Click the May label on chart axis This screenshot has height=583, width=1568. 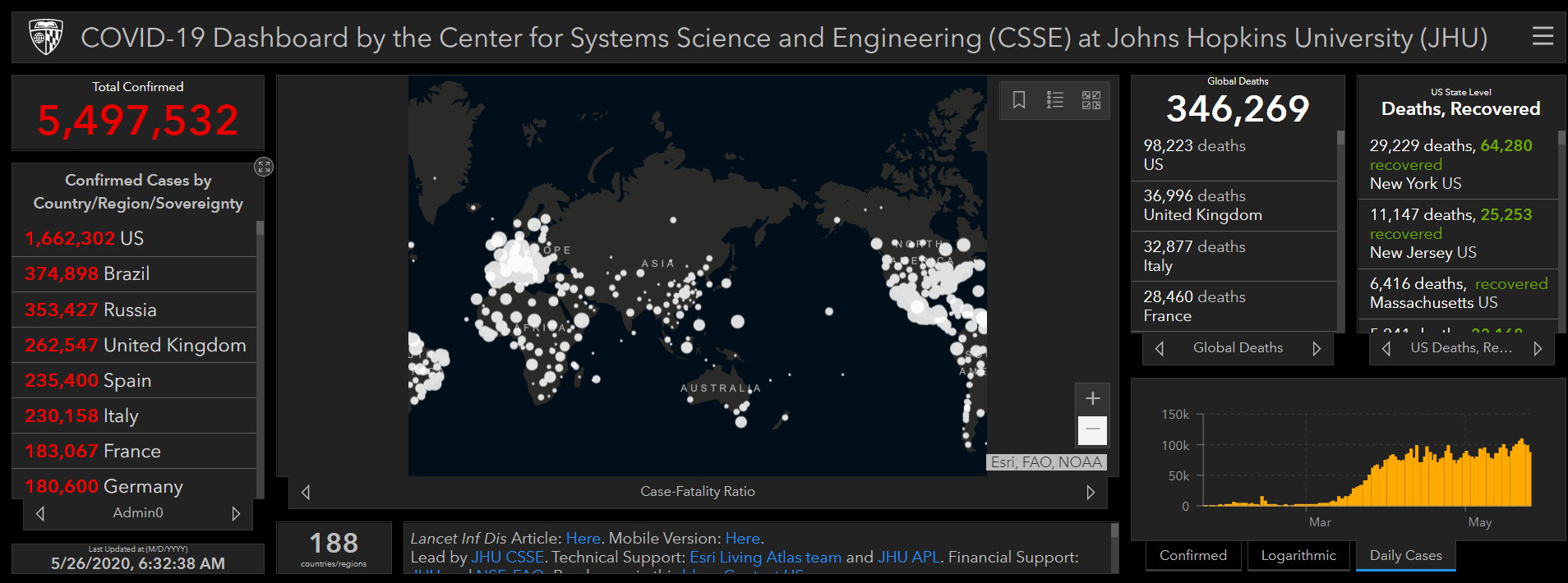click(1479, 522)
